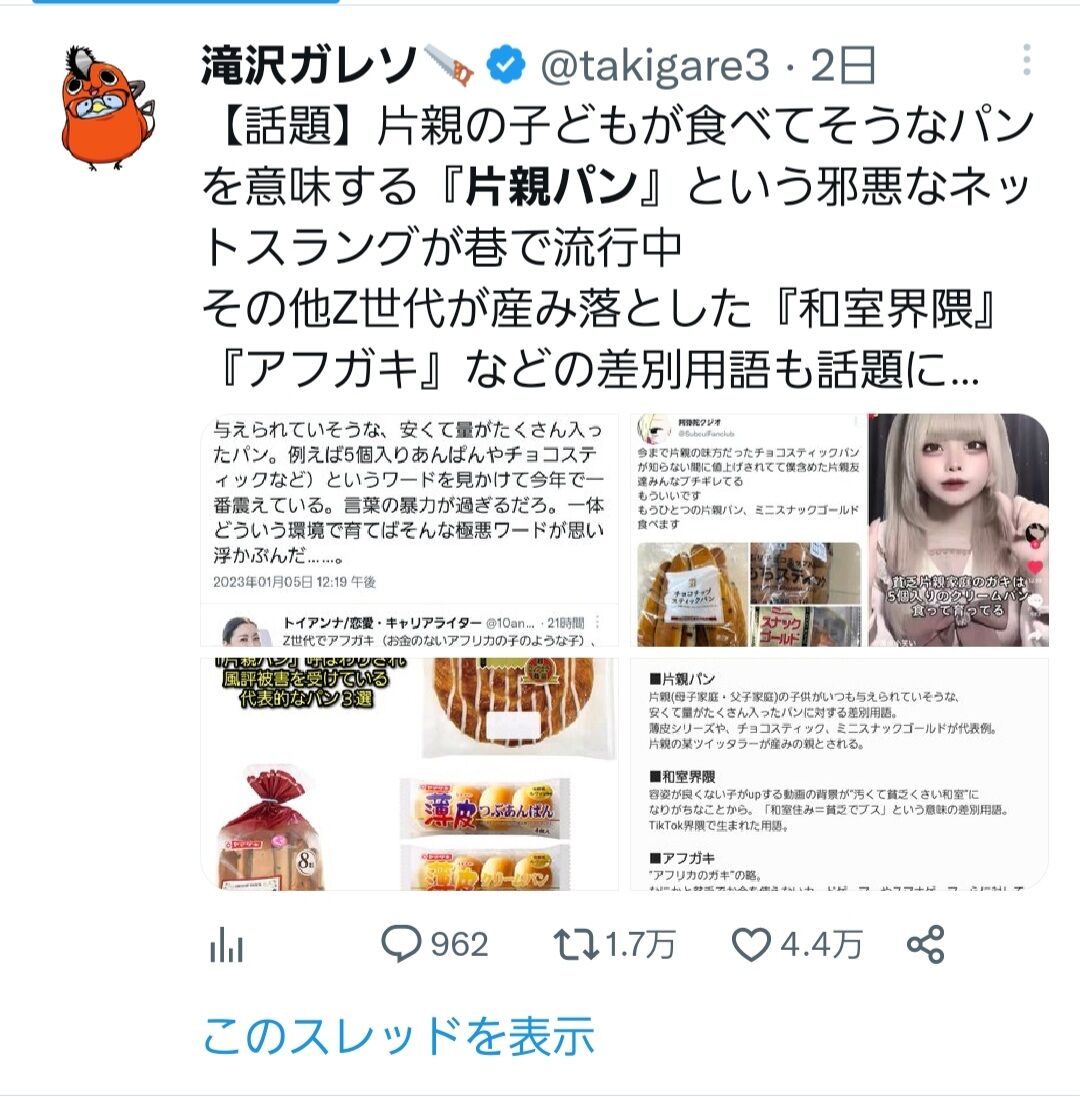
Task: Open このスレッドを表示 thread link
Action: click(x=399, y=1036)
